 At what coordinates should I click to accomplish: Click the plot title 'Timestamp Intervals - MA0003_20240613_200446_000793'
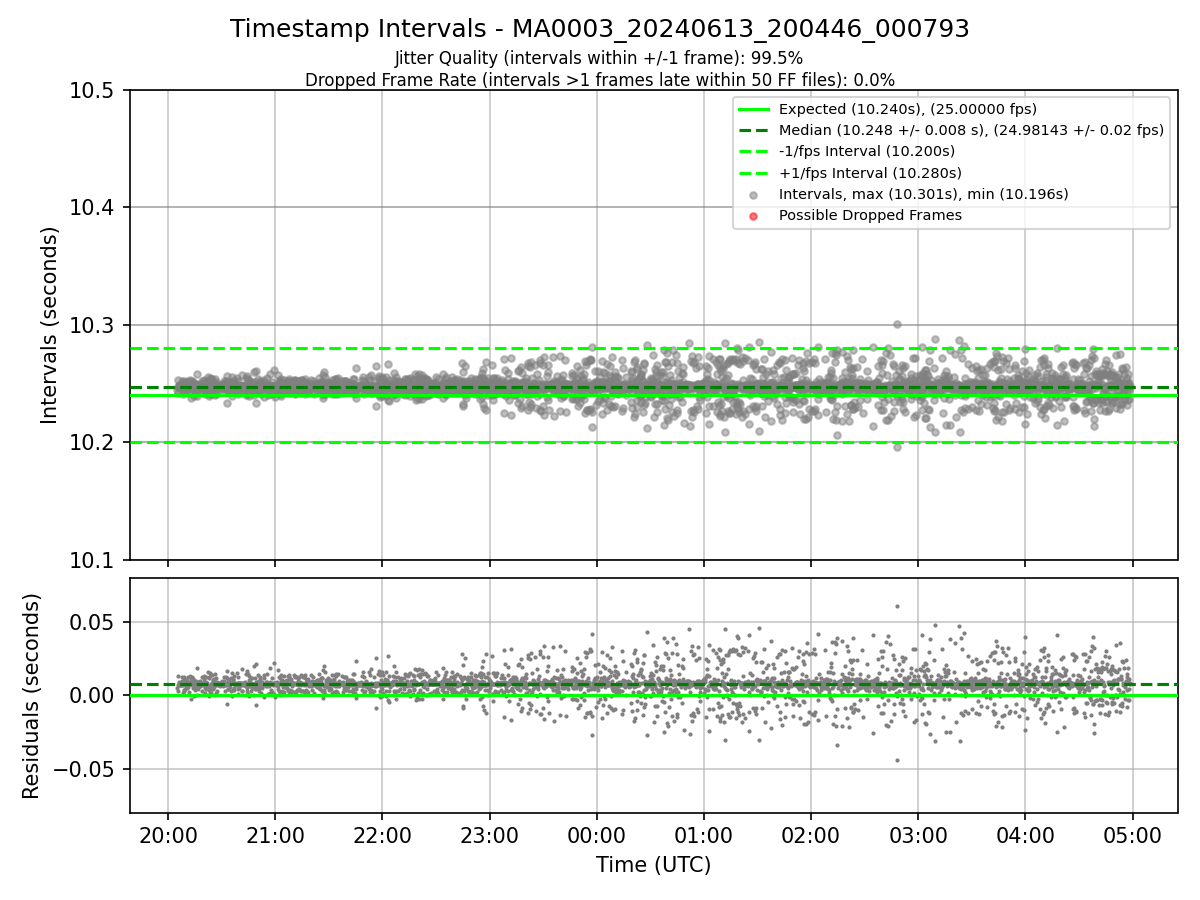pyautogui.click(x=600, y=29)
